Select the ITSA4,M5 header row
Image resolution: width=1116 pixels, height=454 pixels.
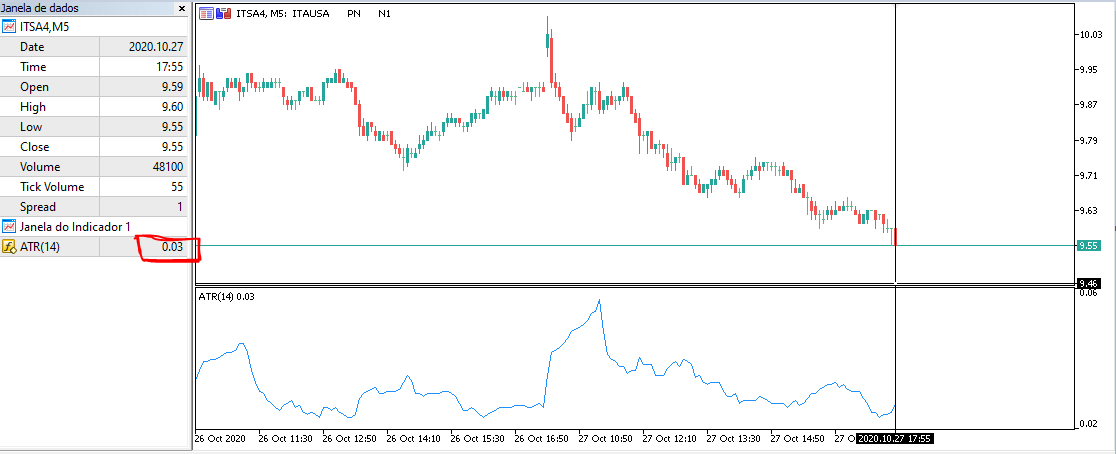pyautogui.click(x=94, y=27)
